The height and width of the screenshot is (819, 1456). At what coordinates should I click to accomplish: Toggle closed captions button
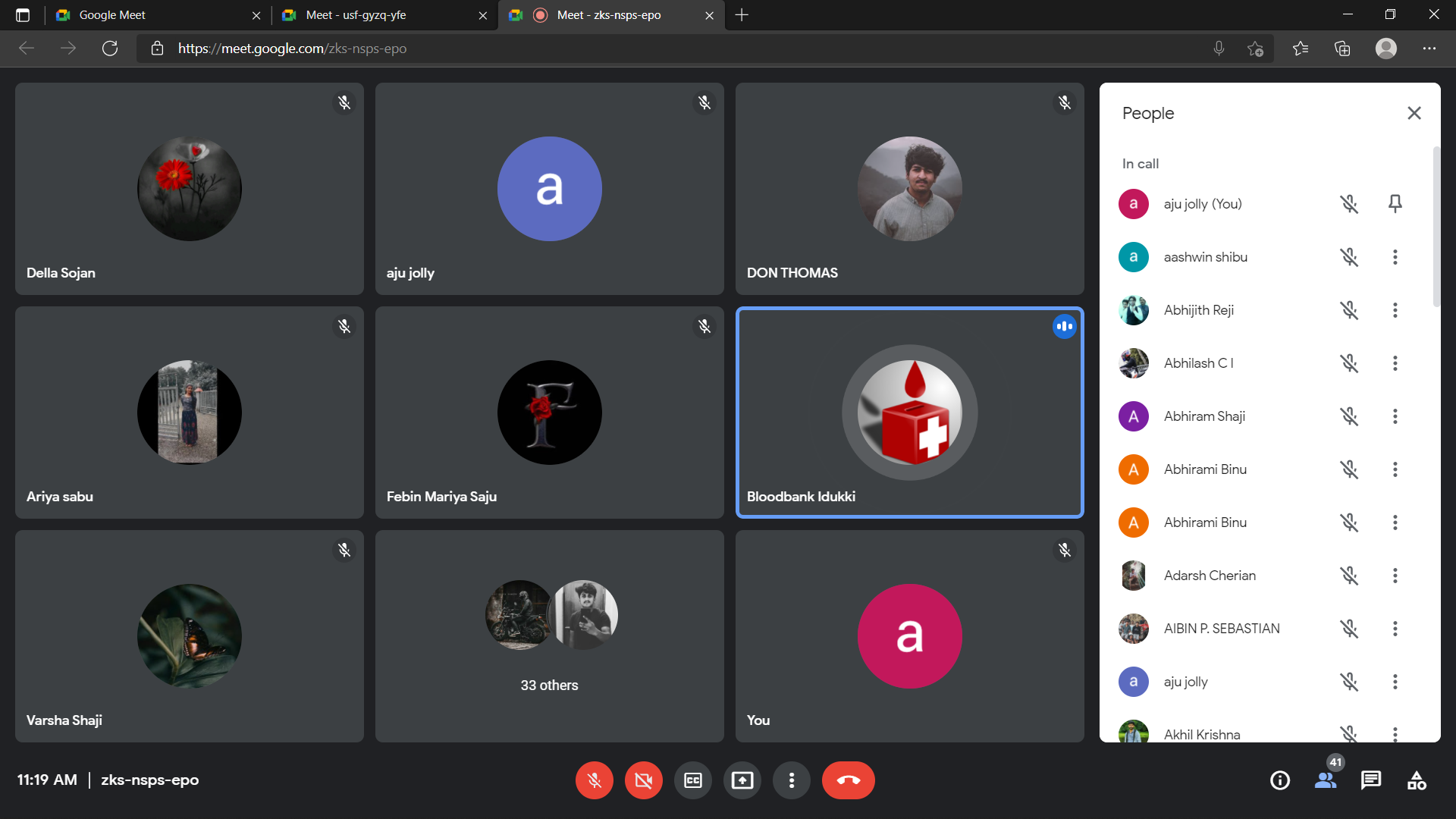pyautogui.click(x=692, y=780)
